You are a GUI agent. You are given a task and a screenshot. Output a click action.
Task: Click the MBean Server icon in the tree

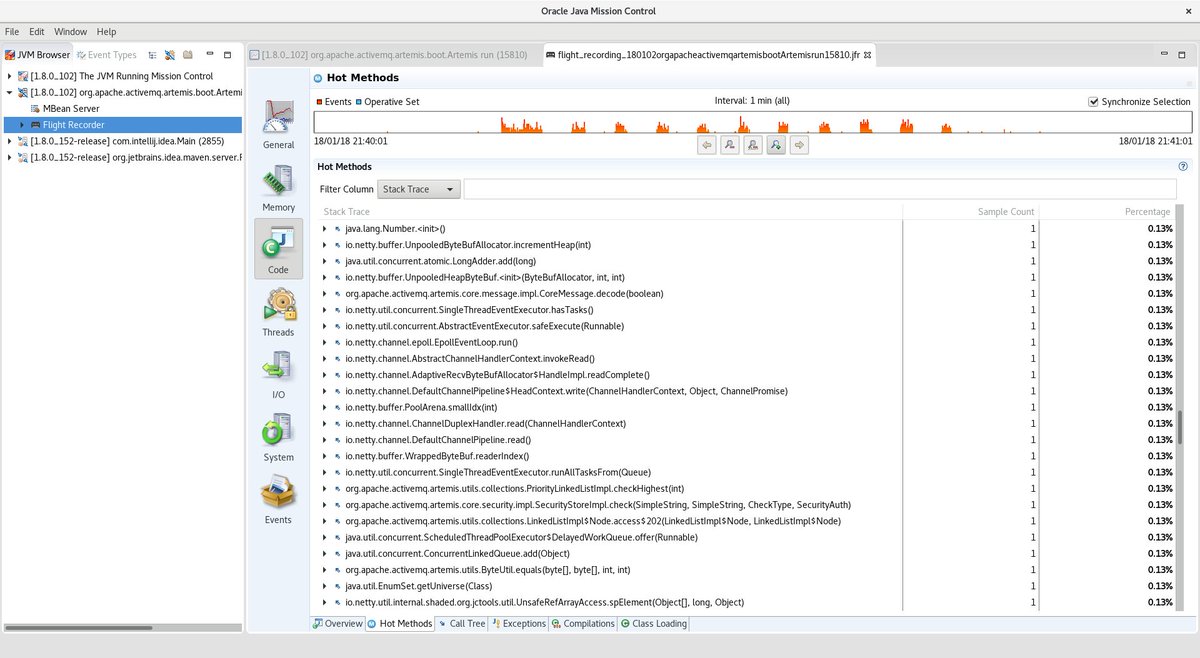click(x=36, y=108)
